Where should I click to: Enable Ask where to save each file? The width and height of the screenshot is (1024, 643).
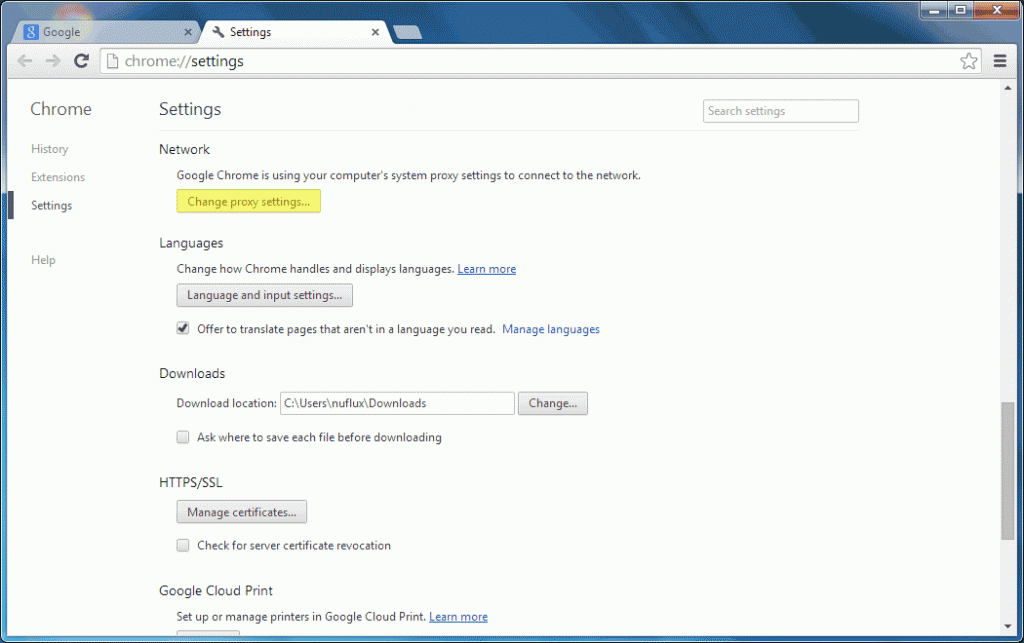tap(183, 437)
